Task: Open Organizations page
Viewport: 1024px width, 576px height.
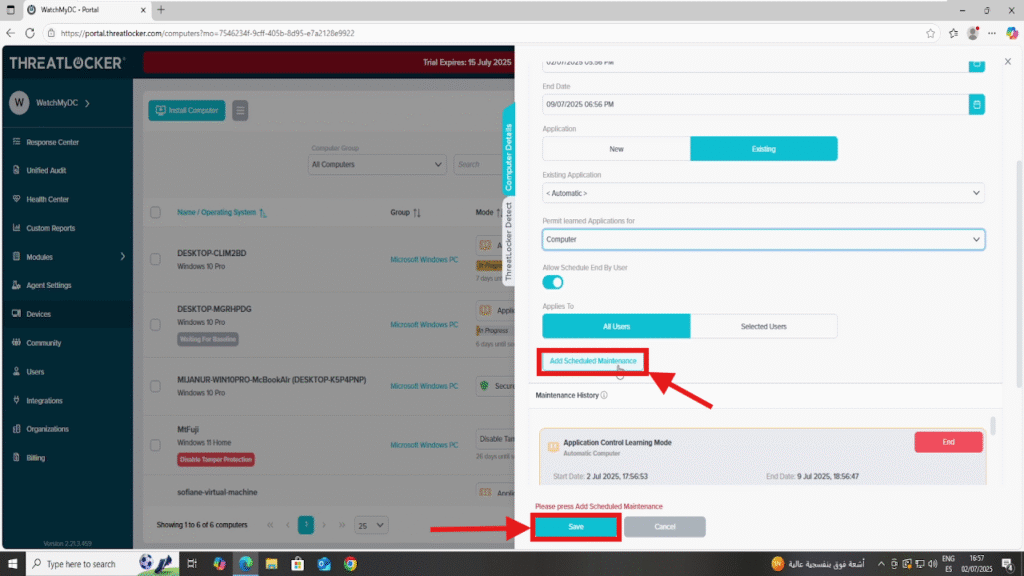Action: [47, 429]
